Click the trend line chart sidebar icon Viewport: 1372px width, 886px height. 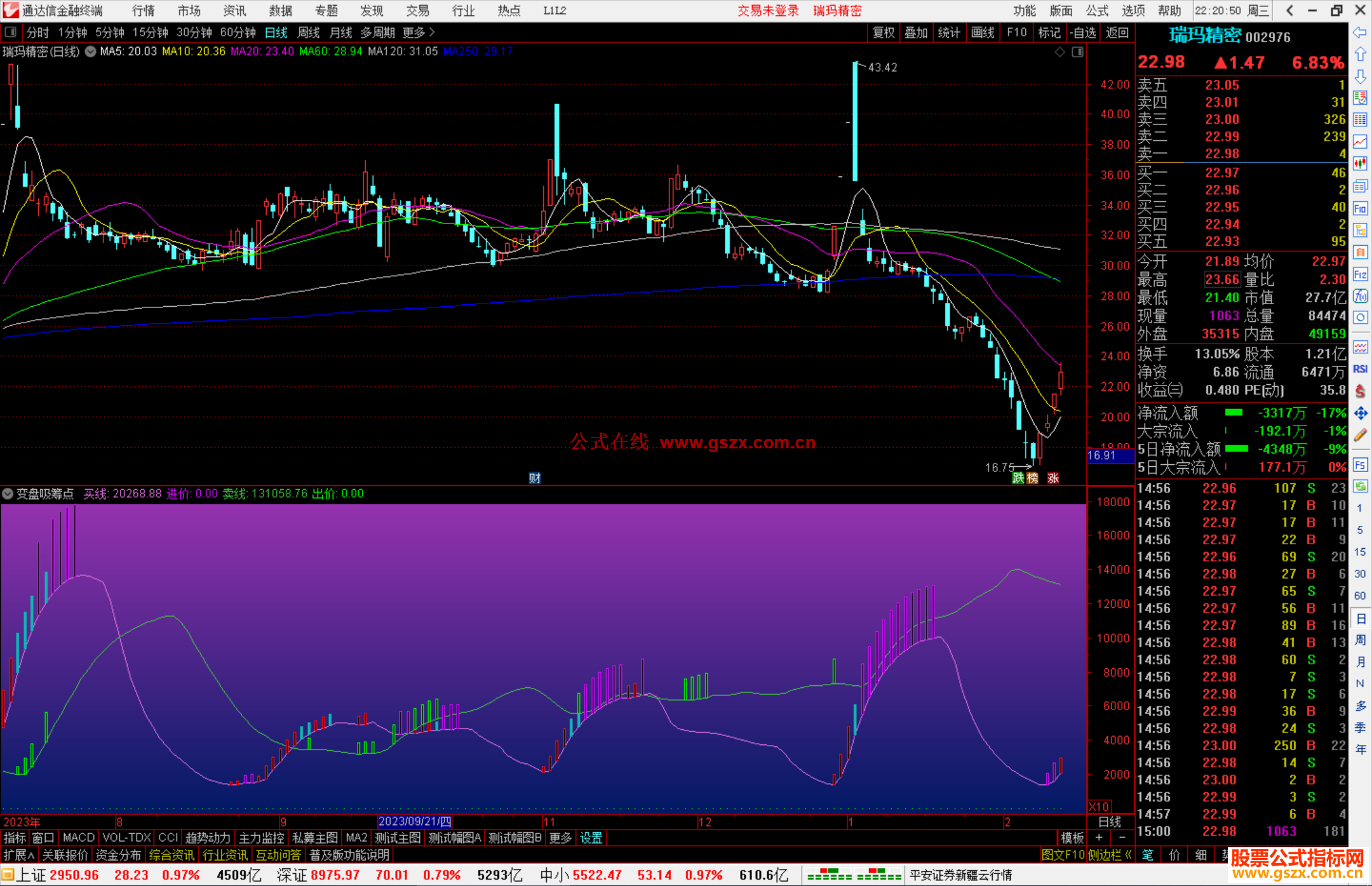coord(1360,142)
